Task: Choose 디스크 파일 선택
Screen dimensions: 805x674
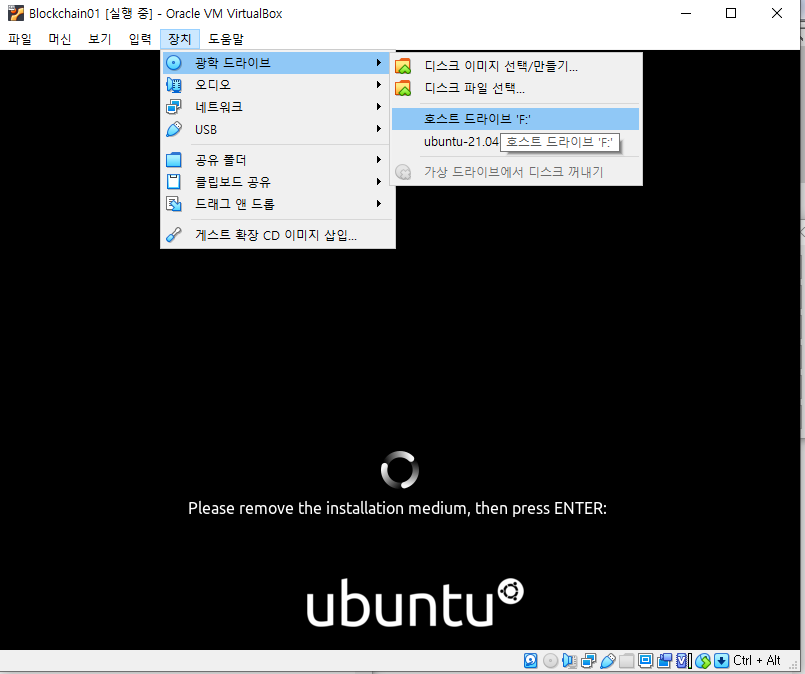Action: tap(515, 88)
